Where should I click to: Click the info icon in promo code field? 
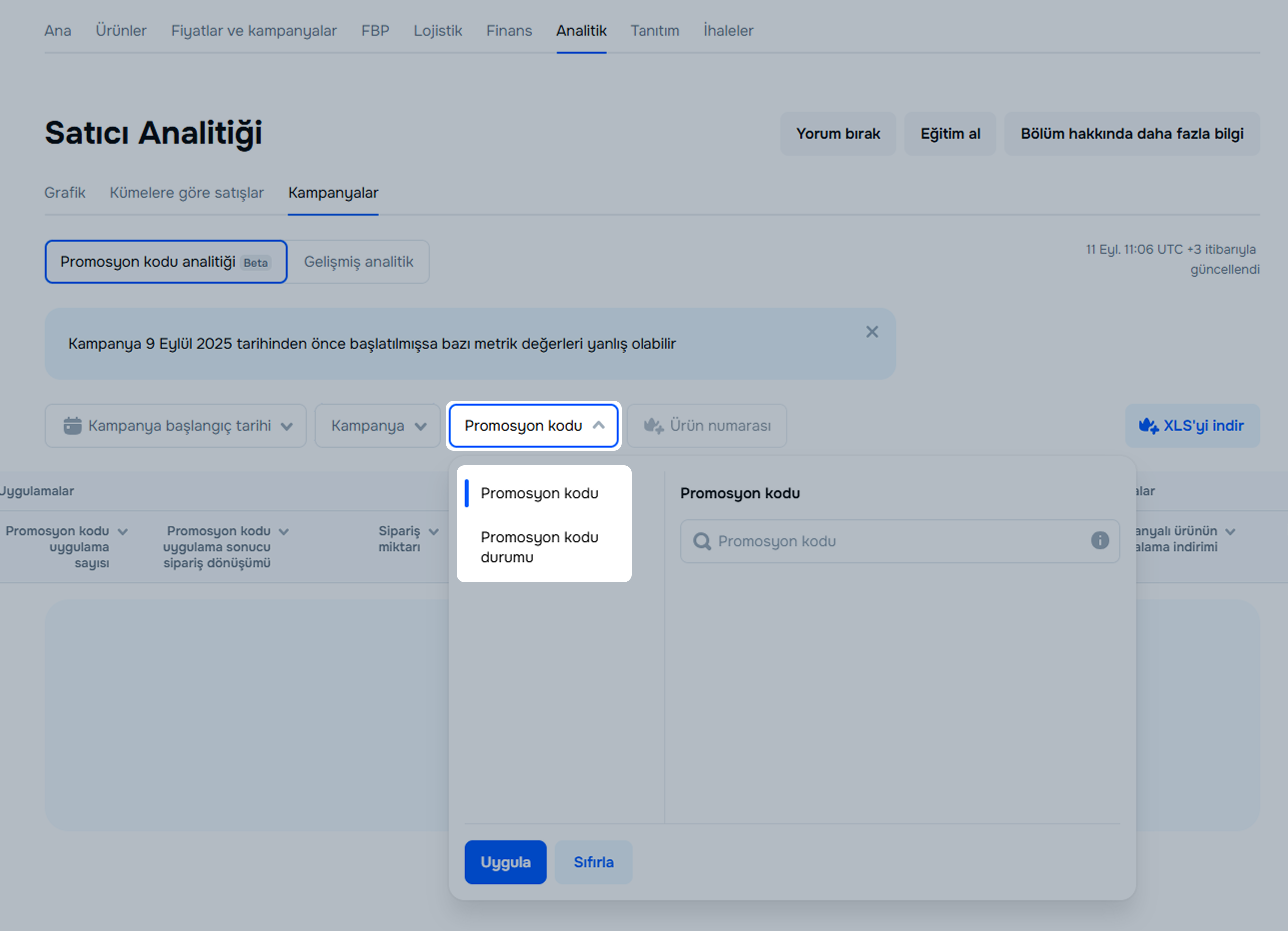pyautogui.click(x=1100, y=540)
